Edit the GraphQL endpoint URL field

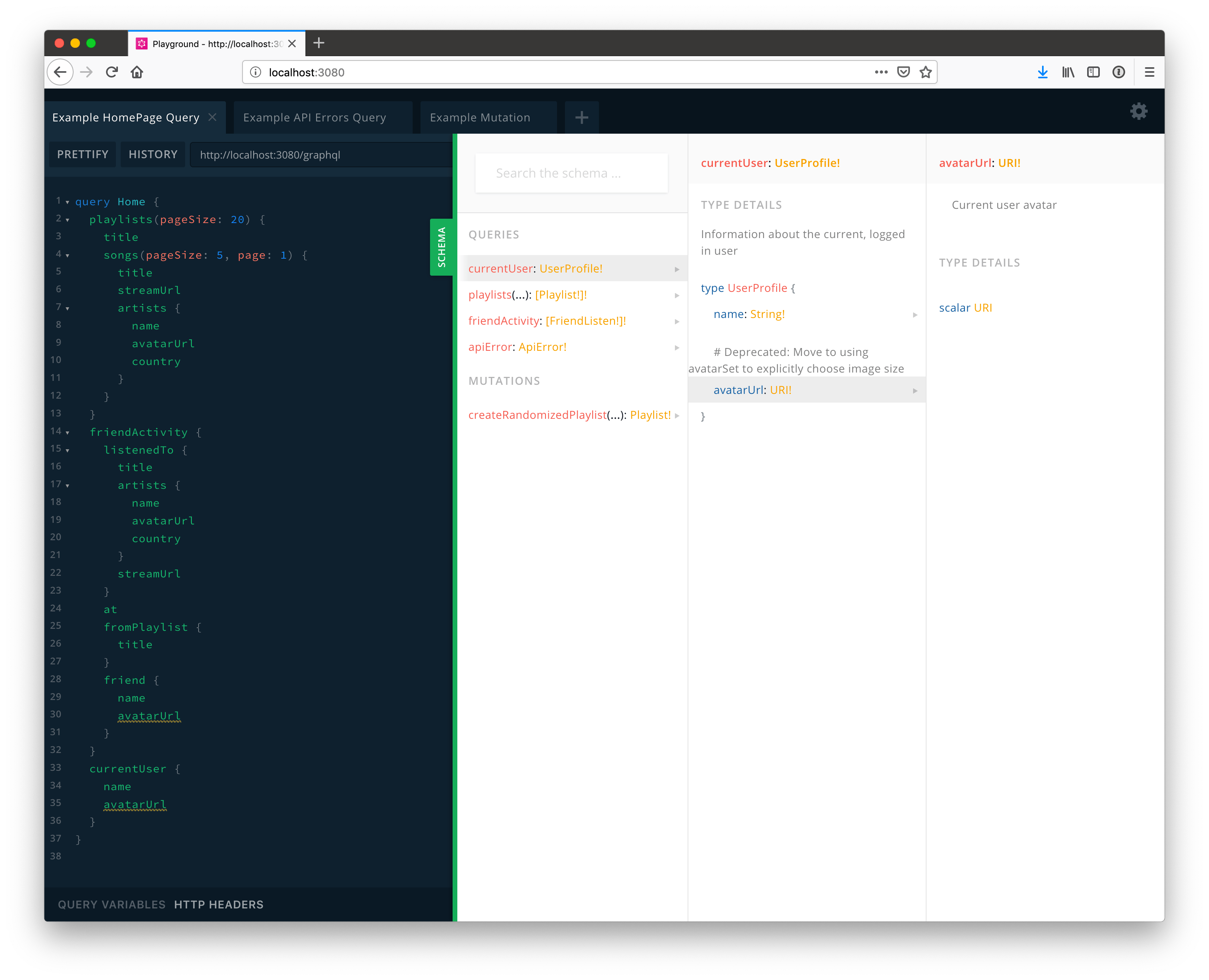point(321,155)
